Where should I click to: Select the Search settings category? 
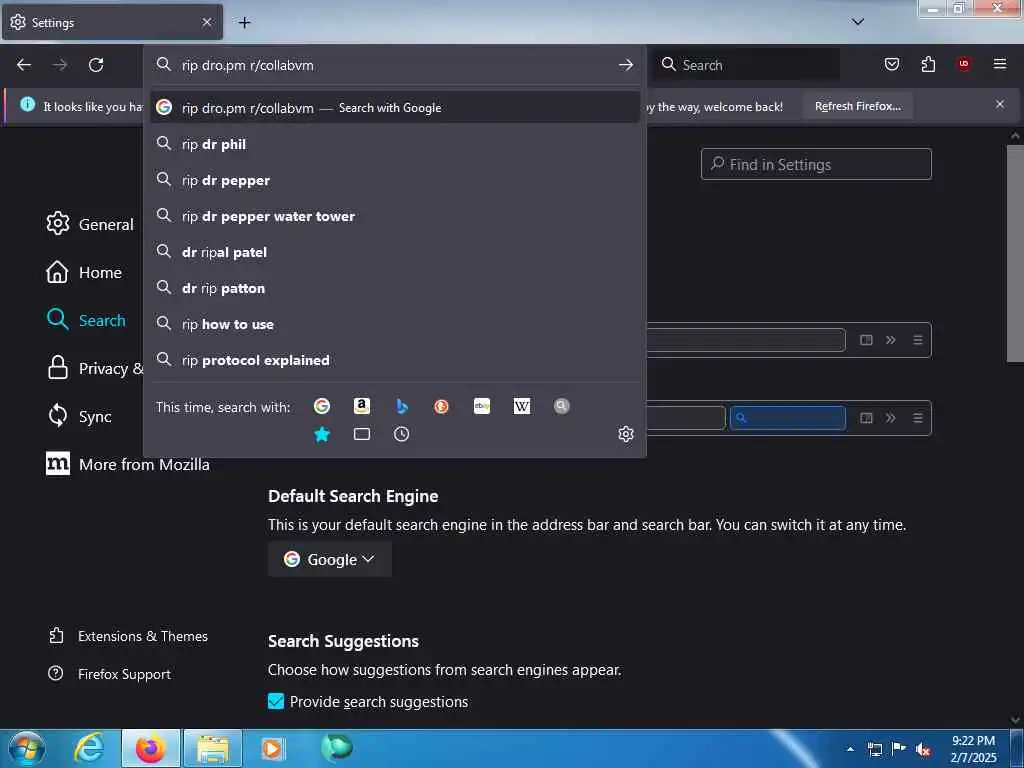point(86,320)
